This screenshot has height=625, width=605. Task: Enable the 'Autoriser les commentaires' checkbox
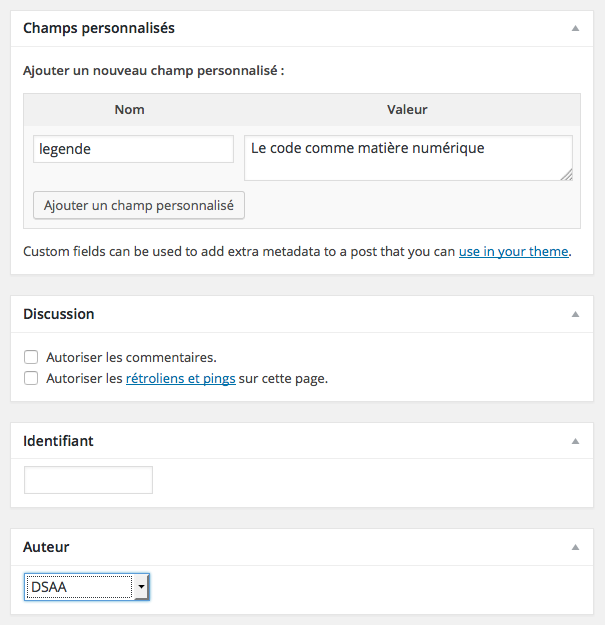[32, 357]
